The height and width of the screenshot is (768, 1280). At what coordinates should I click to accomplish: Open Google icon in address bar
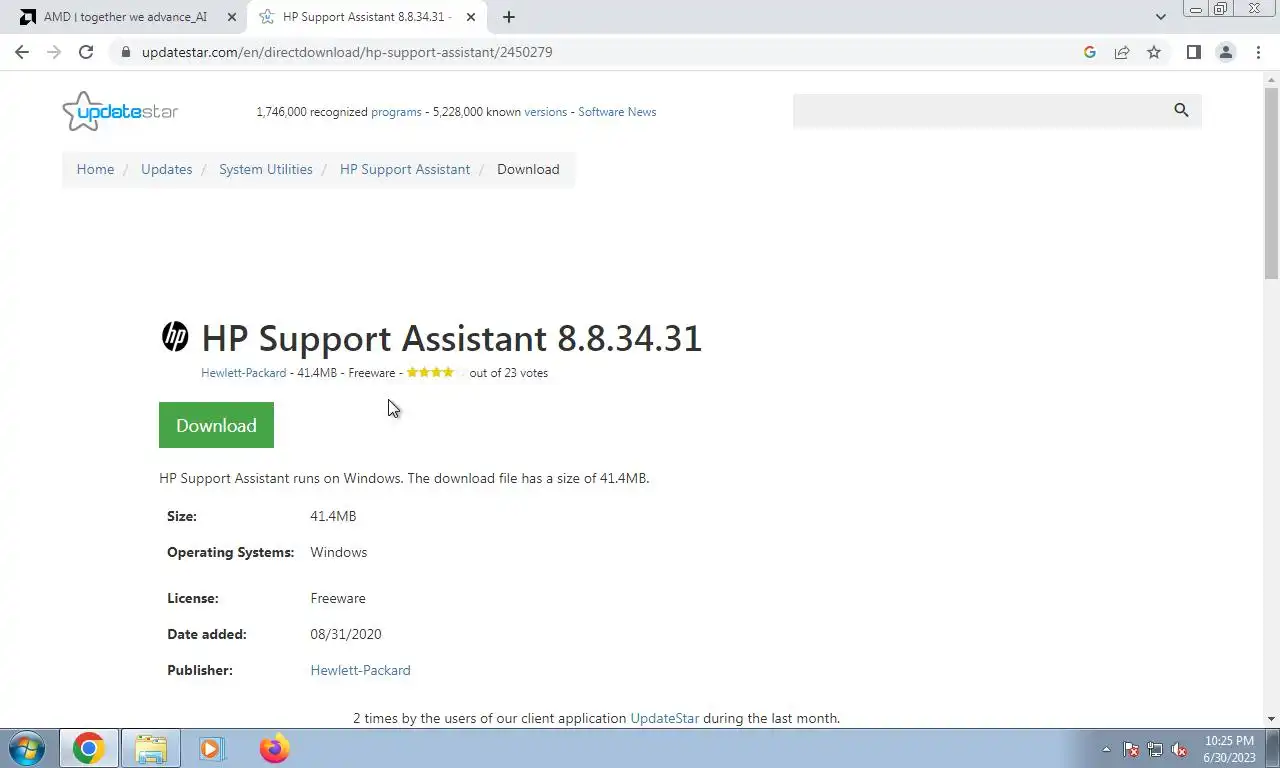pos(1090,52)
